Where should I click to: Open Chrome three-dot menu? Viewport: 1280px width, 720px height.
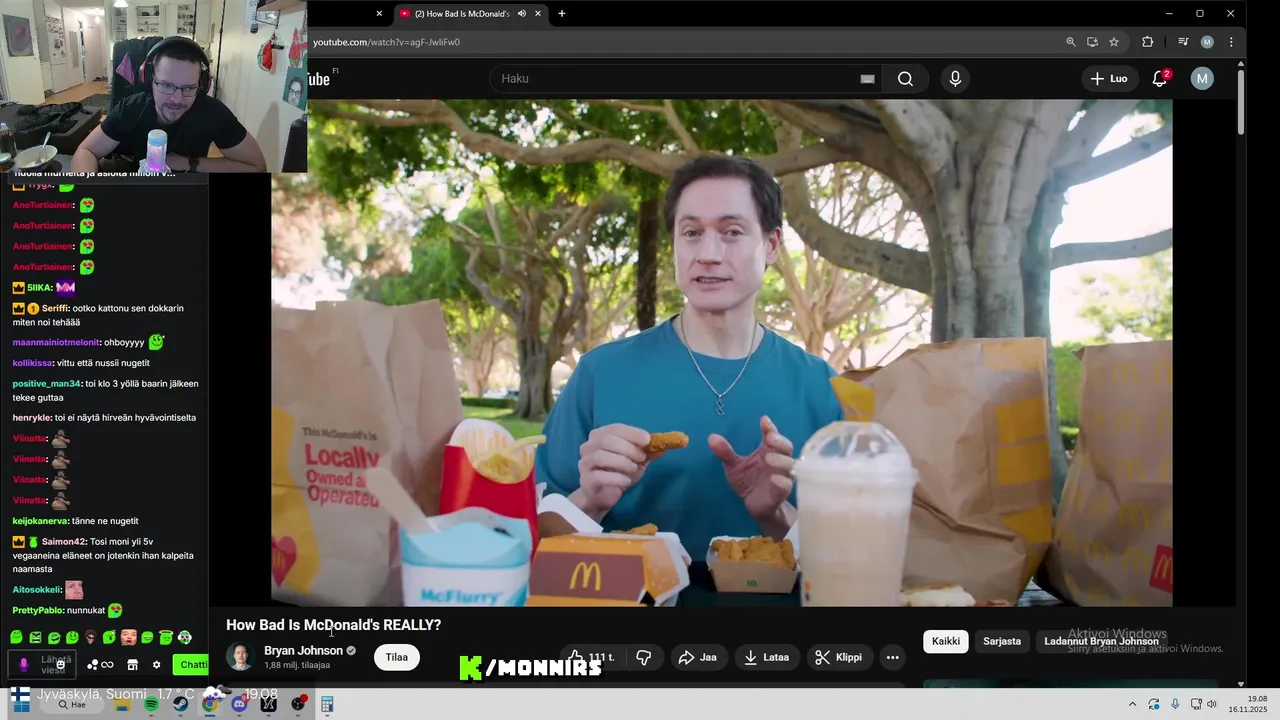pyautogui.click(x=1231, y=42)
